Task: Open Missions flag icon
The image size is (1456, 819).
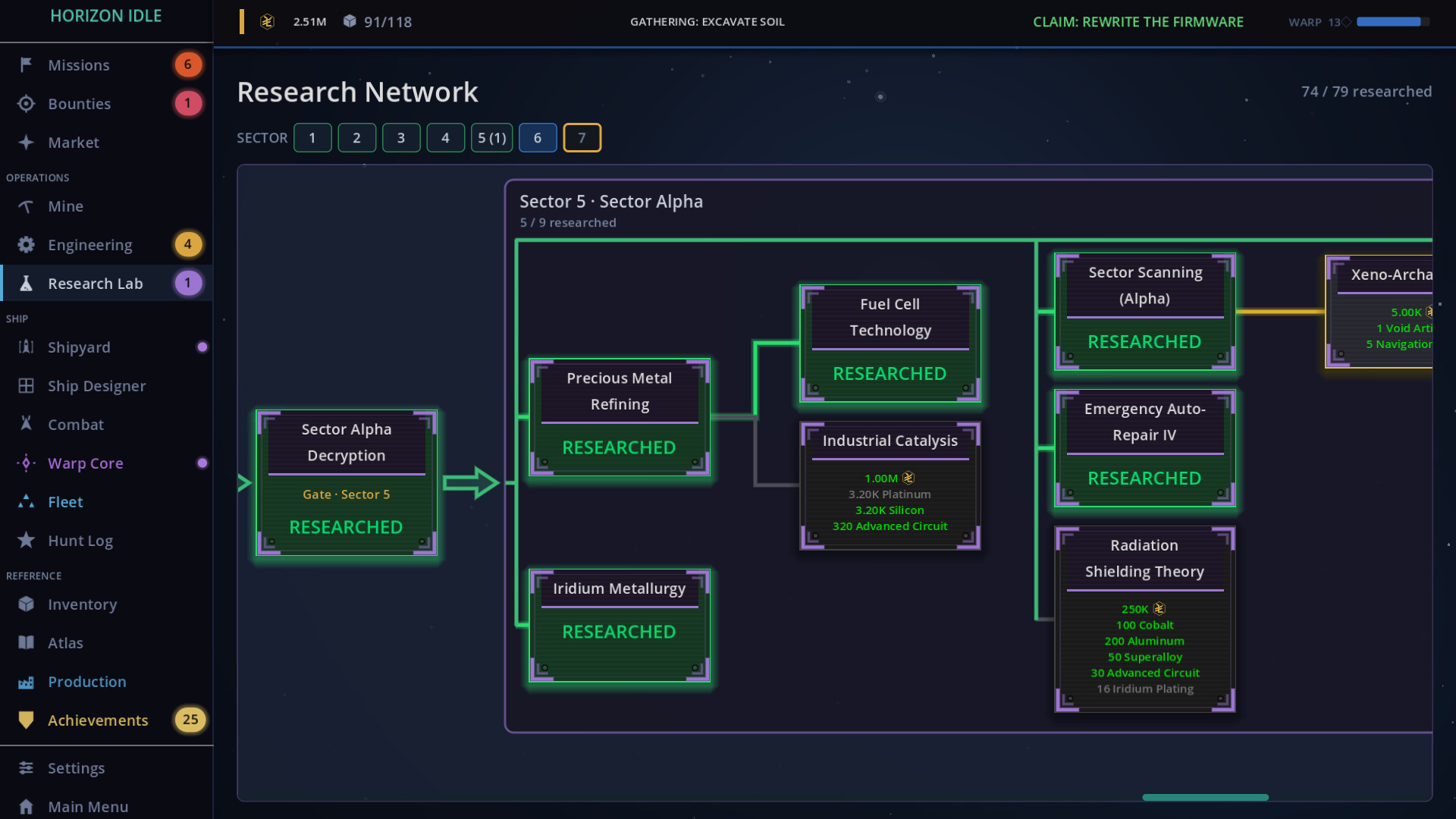Action: pyautogui.click(x=26, y=64)
